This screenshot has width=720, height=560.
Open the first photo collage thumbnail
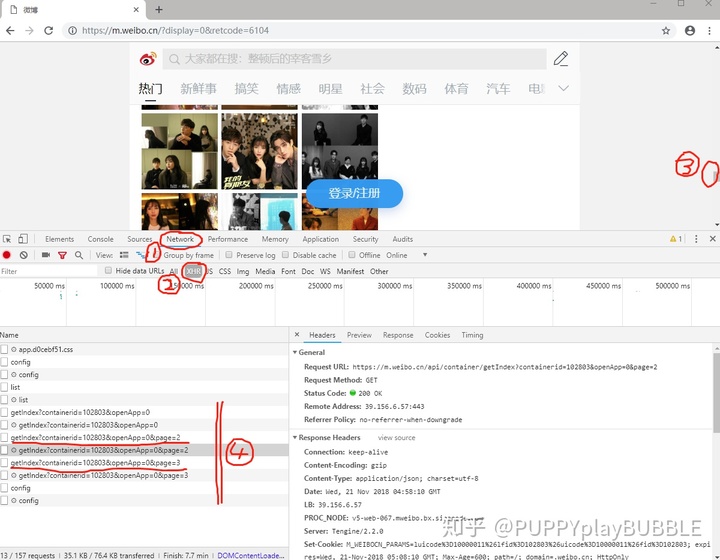180,151
